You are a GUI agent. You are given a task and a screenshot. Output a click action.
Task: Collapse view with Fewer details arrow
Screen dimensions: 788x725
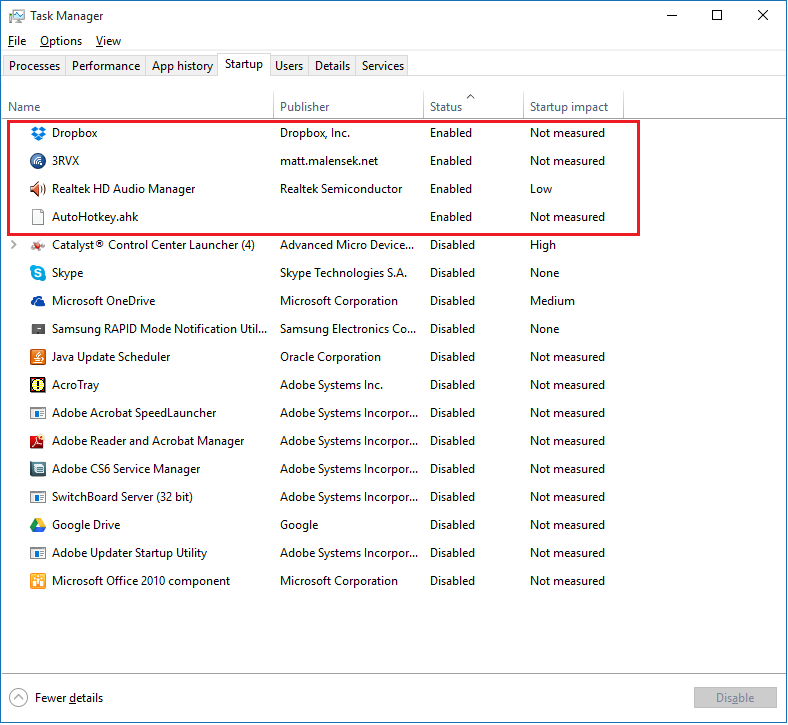[18, 698]
